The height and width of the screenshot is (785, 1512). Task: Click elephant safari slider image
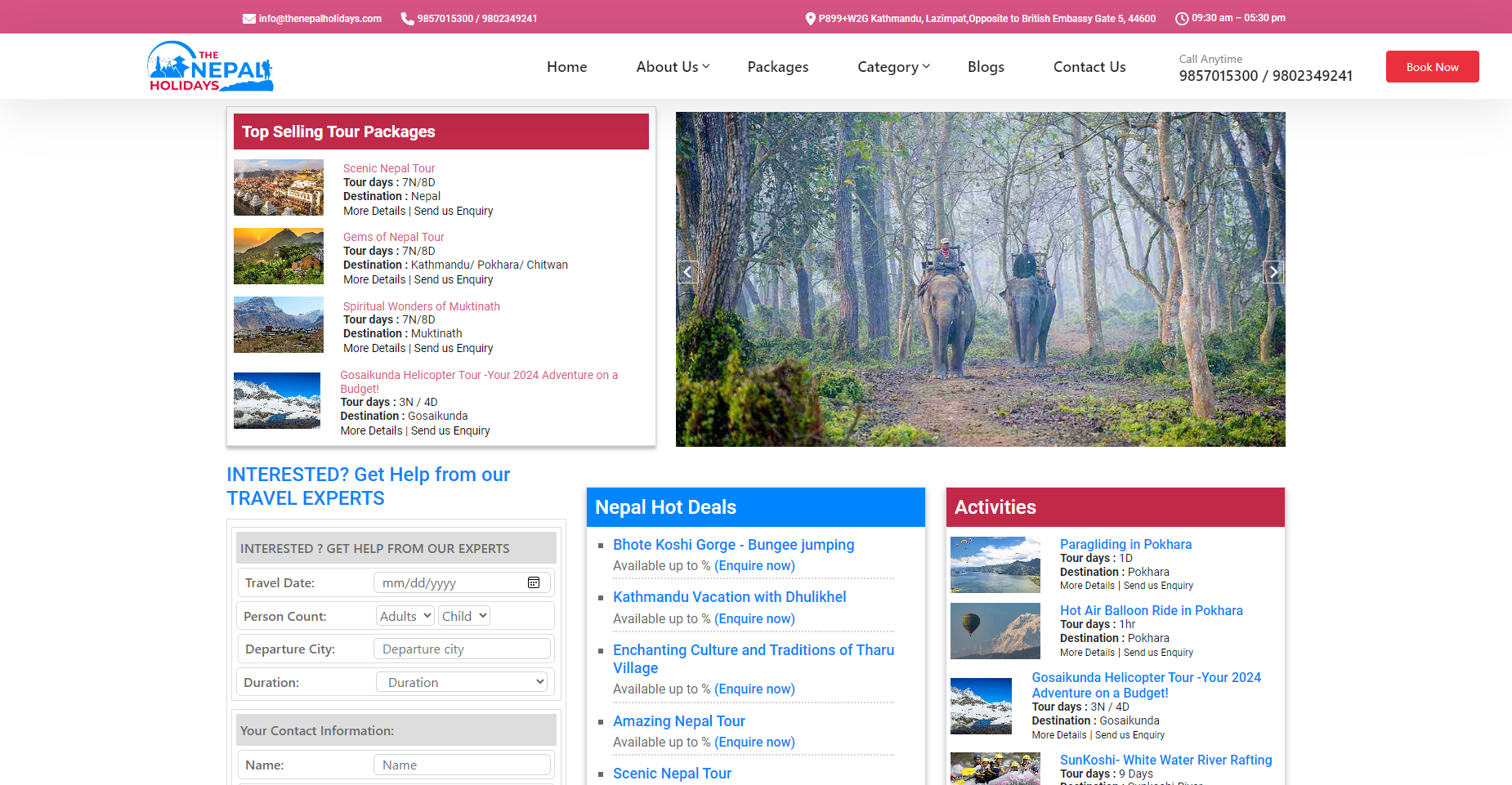(x=981, y=279)
